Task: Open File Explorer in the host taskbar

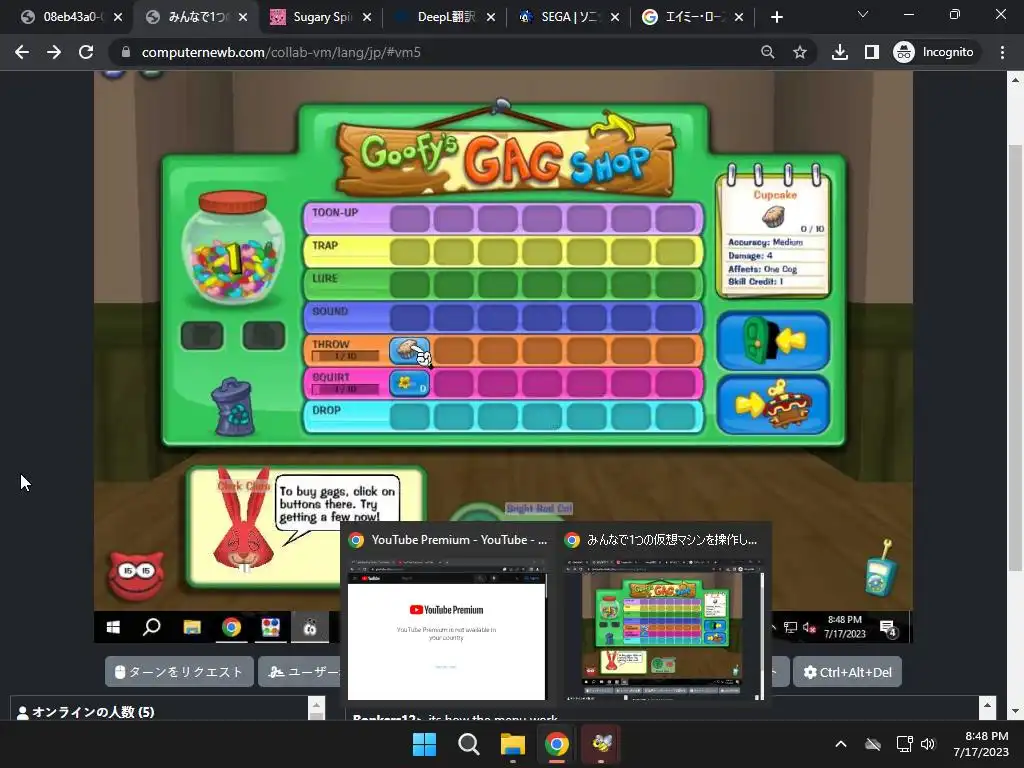Action: click(x=513, y=744)
